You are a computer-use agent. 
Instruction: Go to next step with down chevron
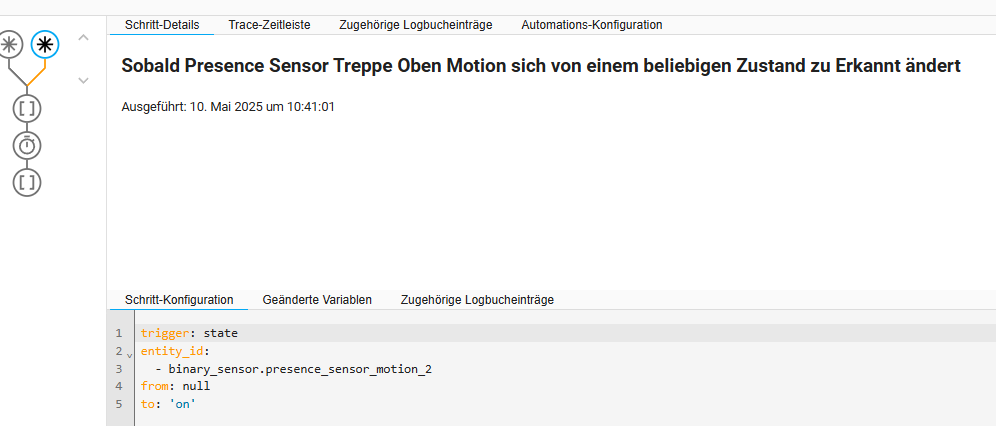(83, 80)
